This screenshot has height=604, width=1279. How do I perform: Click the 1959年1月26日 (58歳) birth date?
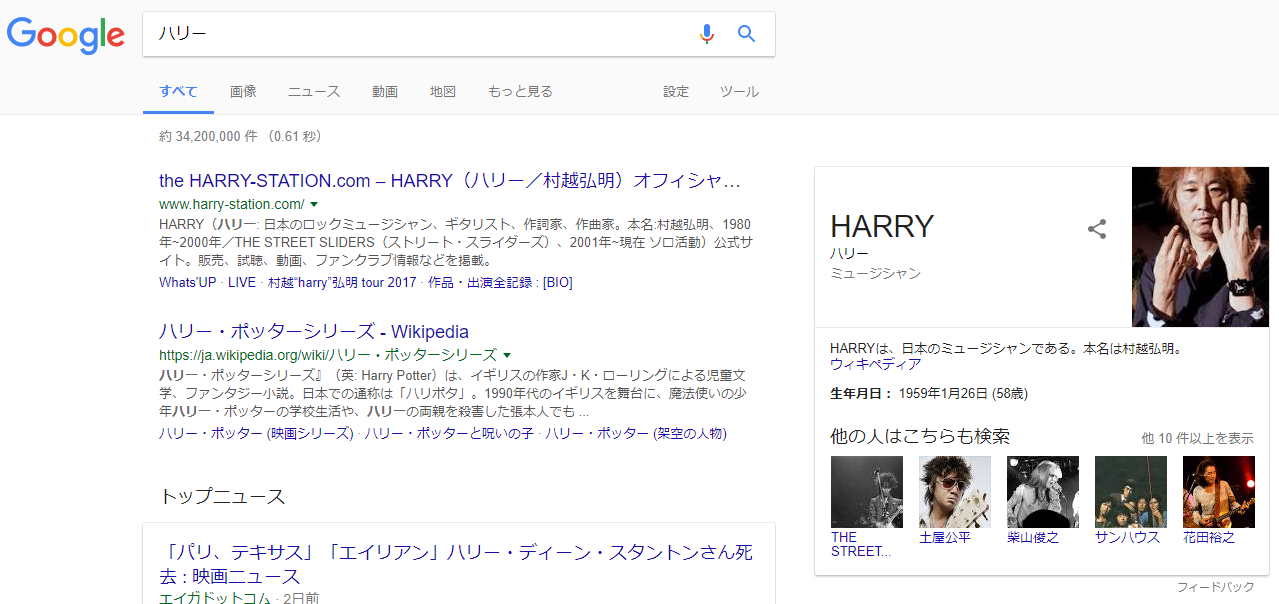(963, 393)
